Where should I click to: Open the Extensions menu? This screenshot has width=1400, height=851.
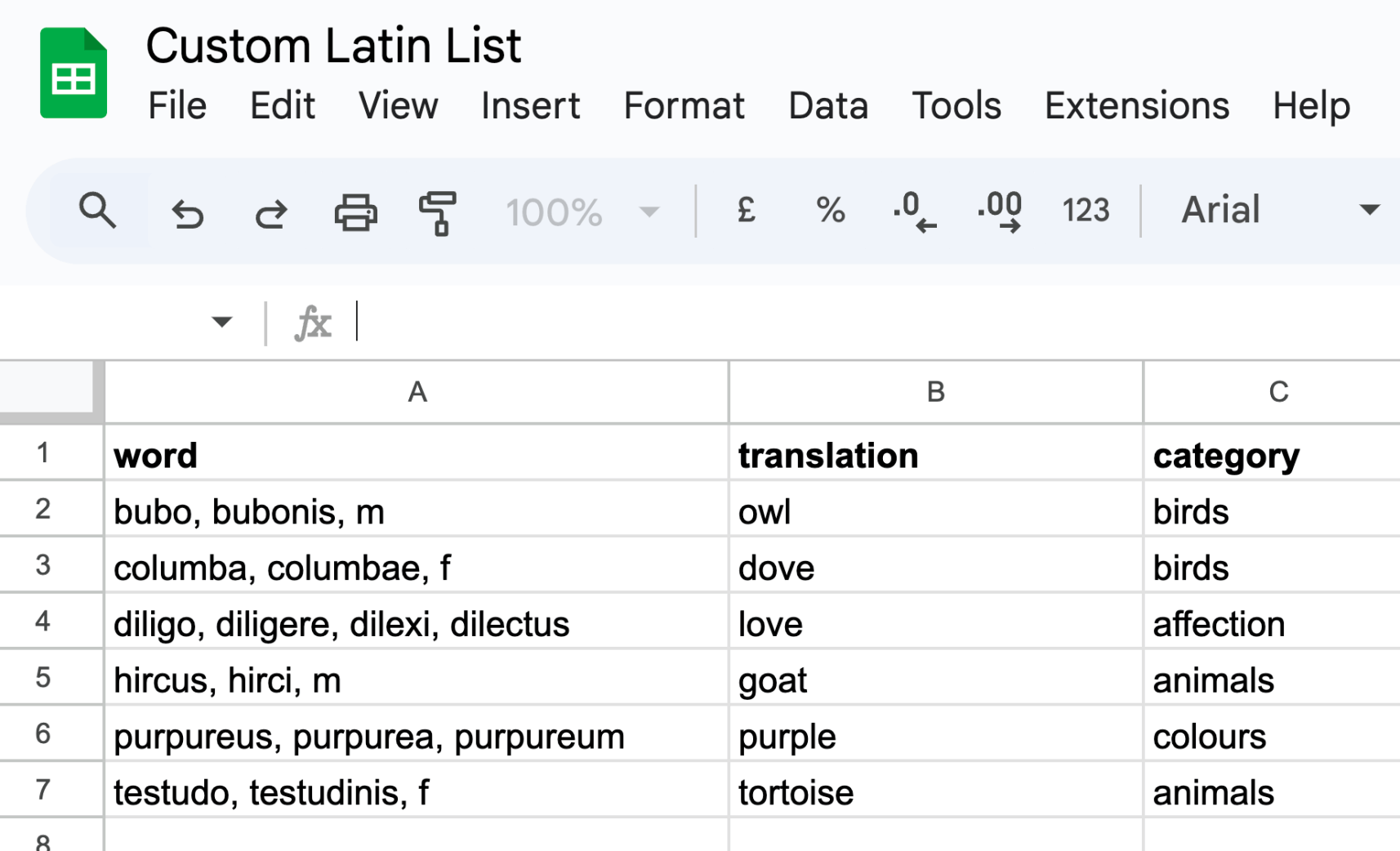1136,105
